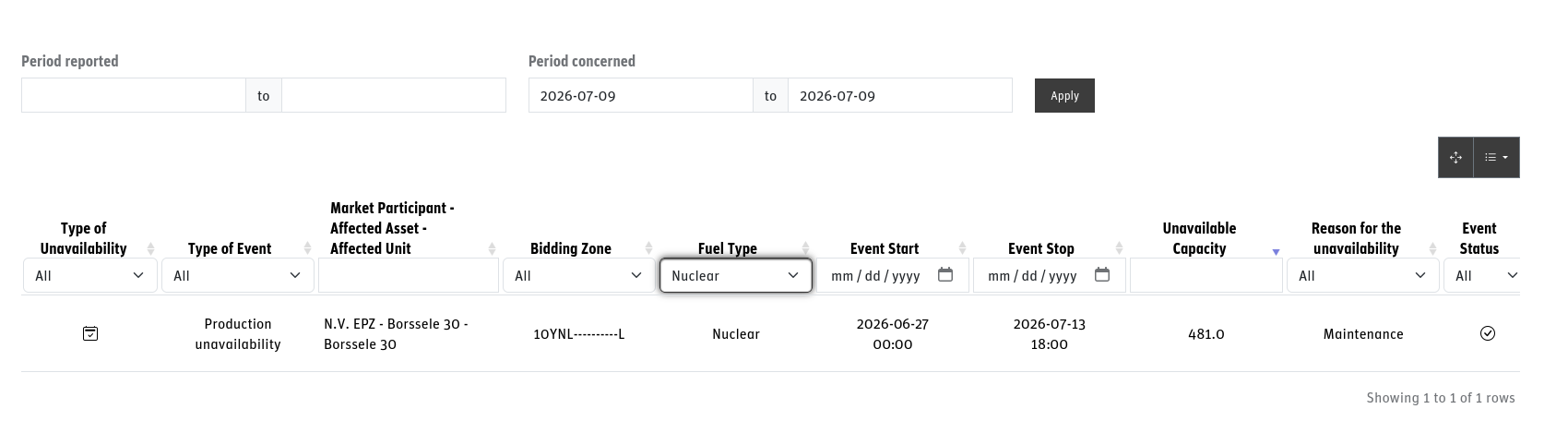
Task: Open the columns list toggle button
Action: pos(1496,158)
